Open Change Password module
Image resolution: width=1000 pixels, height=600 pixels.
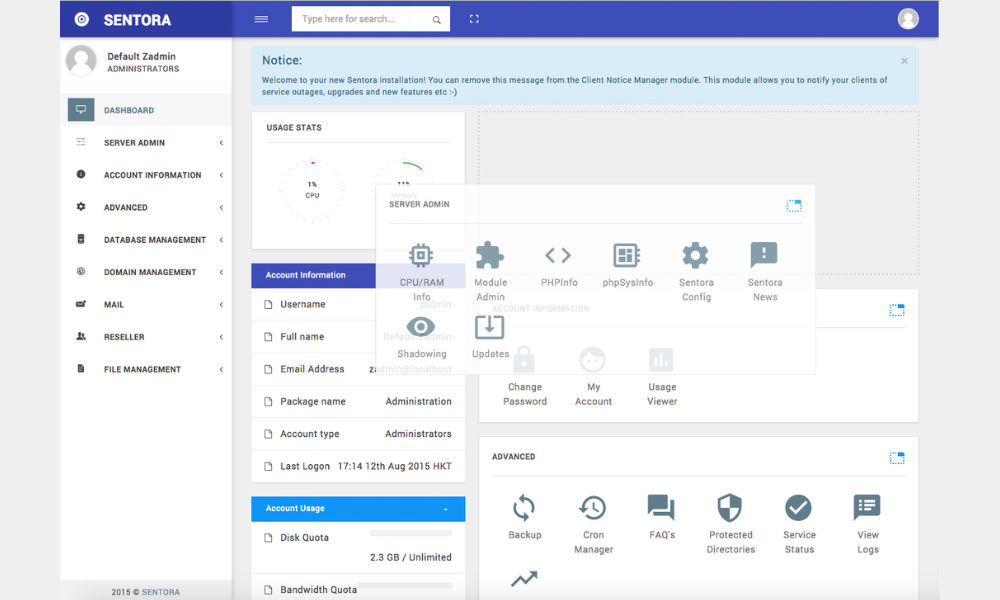pos(525,377)
